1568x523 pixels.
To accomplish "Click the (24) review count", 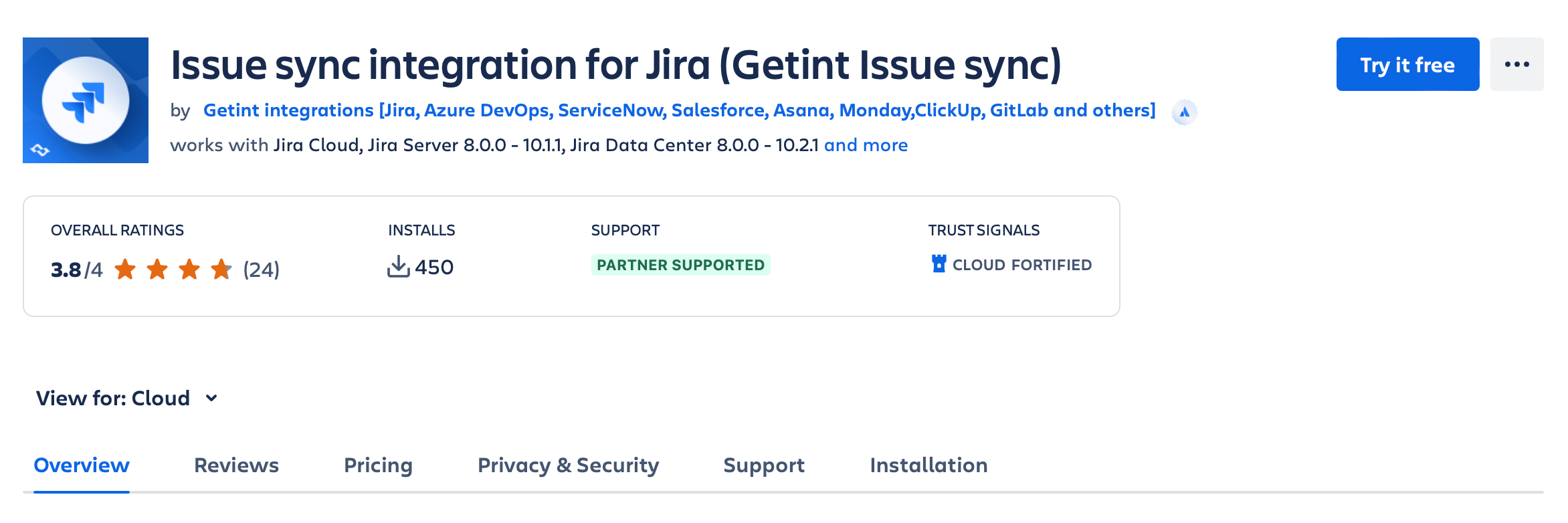I will point(261,270).
